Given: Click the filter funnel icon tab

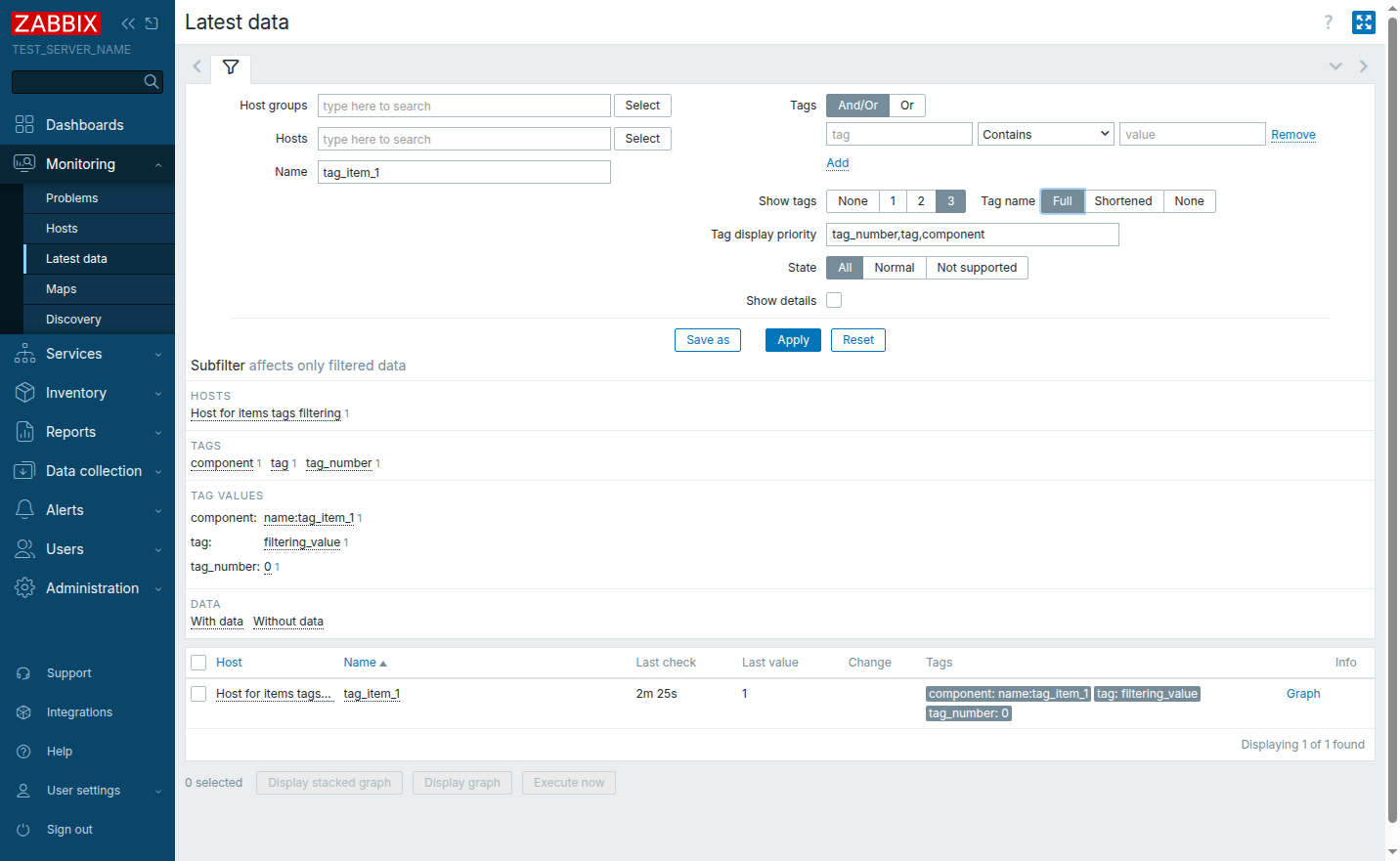Looking at the screenshot, I should click(x=231, y=67).
